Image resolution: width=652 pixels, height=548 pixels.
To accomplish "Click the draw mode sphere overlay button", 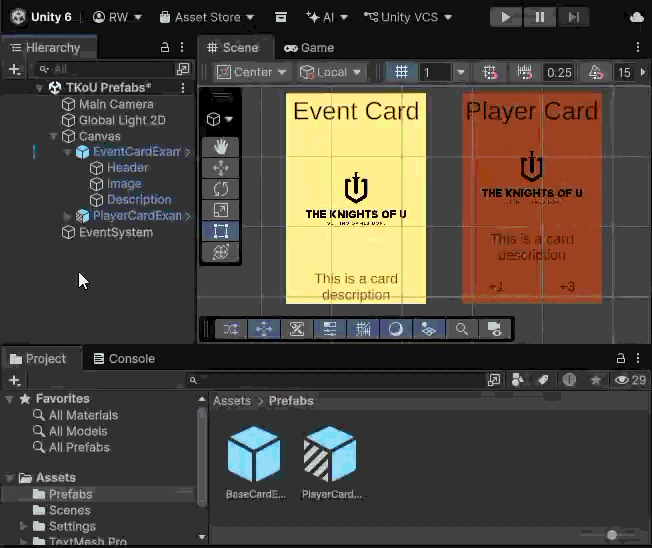I will (395, 329).
